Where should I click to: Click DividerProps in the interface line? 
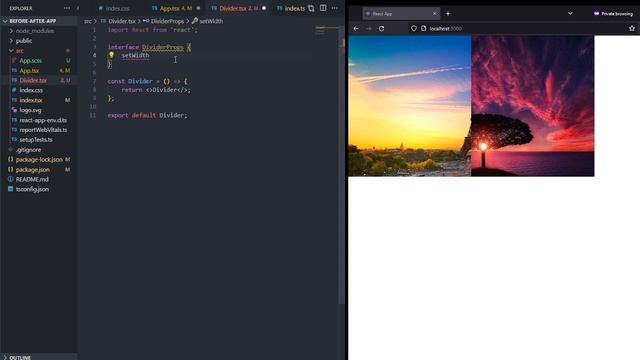click(x=163, y=47)
